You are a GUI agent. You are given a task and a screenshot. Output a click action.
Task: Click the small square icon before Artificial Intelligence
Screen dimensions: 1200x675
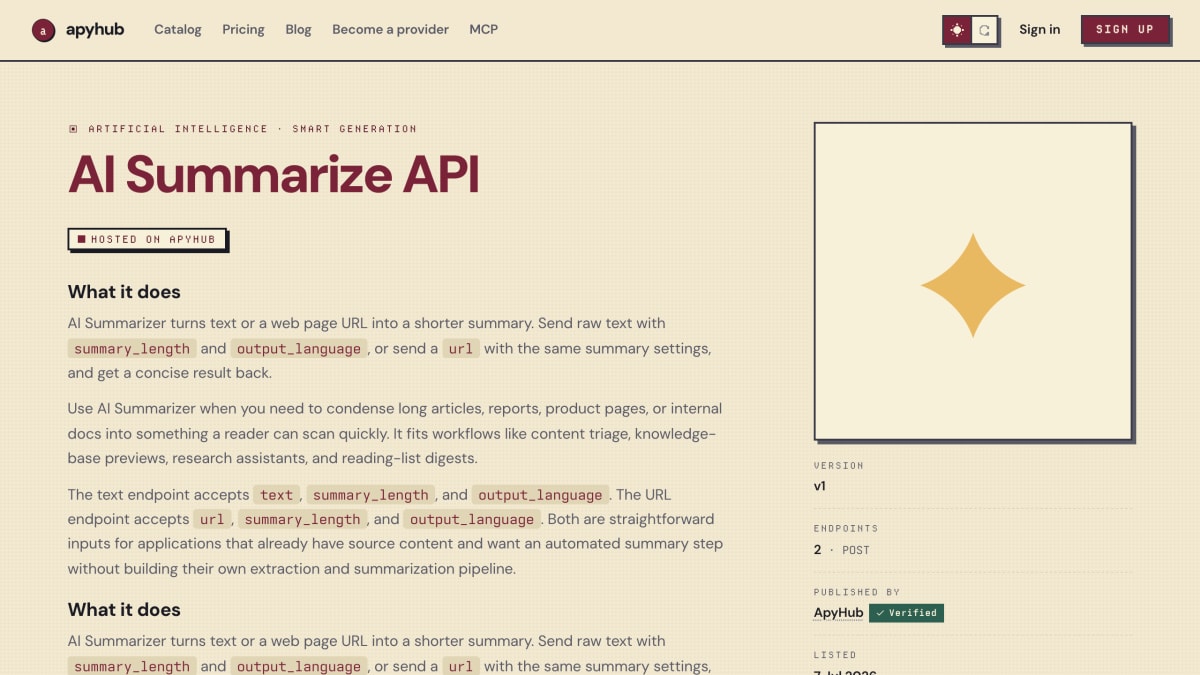click(x=73, y=129)
